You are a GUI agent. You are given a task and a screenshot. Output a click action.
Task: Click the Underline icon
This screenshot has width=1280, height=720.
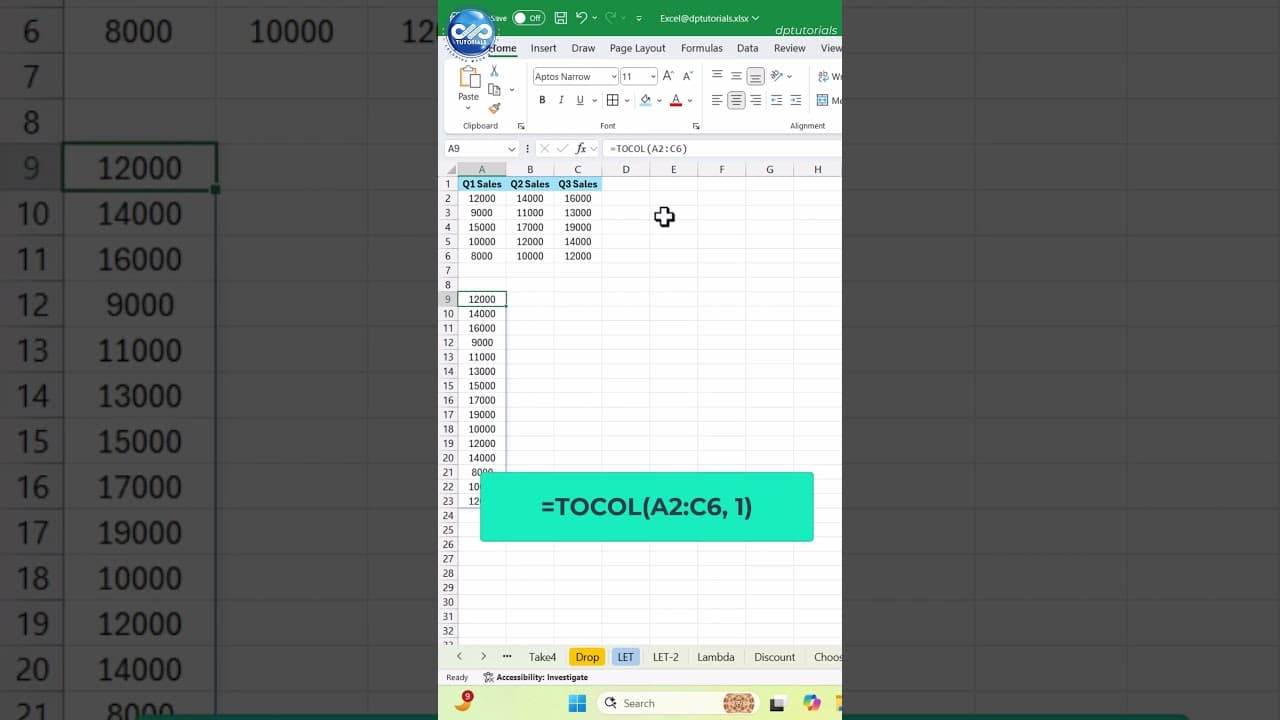[x=580, y=100]
